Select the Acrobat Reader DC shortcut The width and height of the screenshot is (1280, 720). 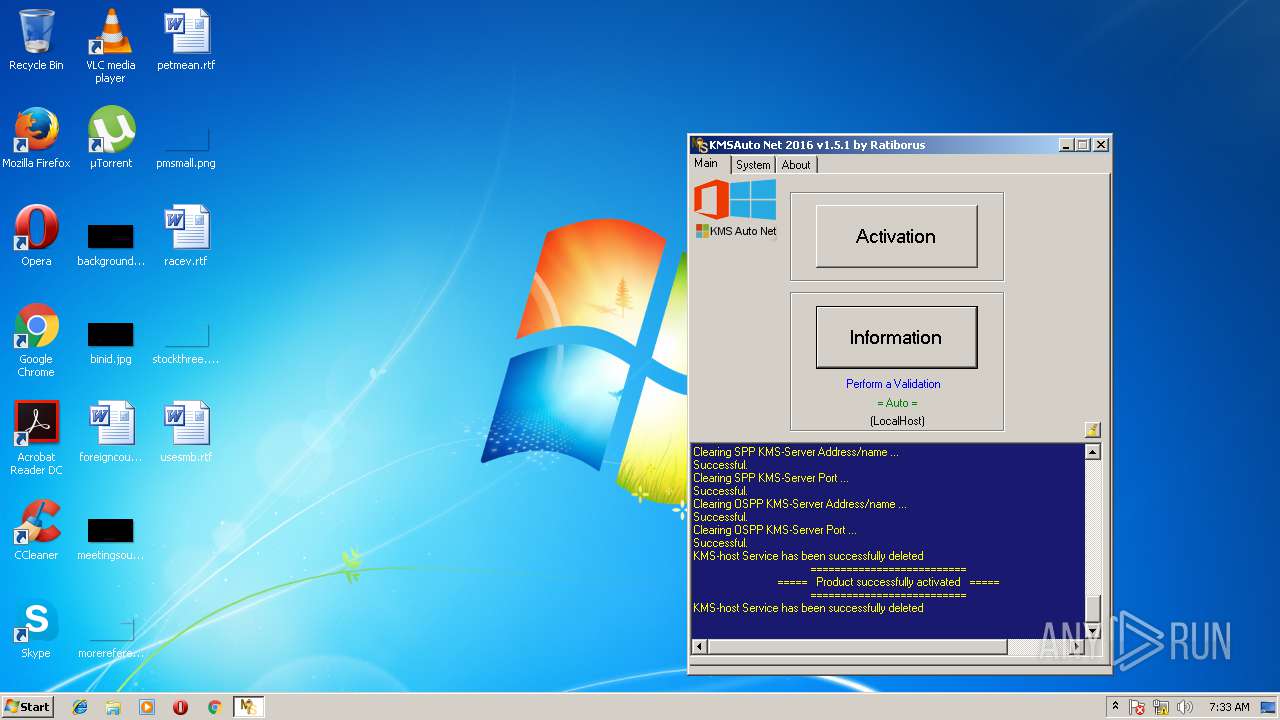pos(36,438)
